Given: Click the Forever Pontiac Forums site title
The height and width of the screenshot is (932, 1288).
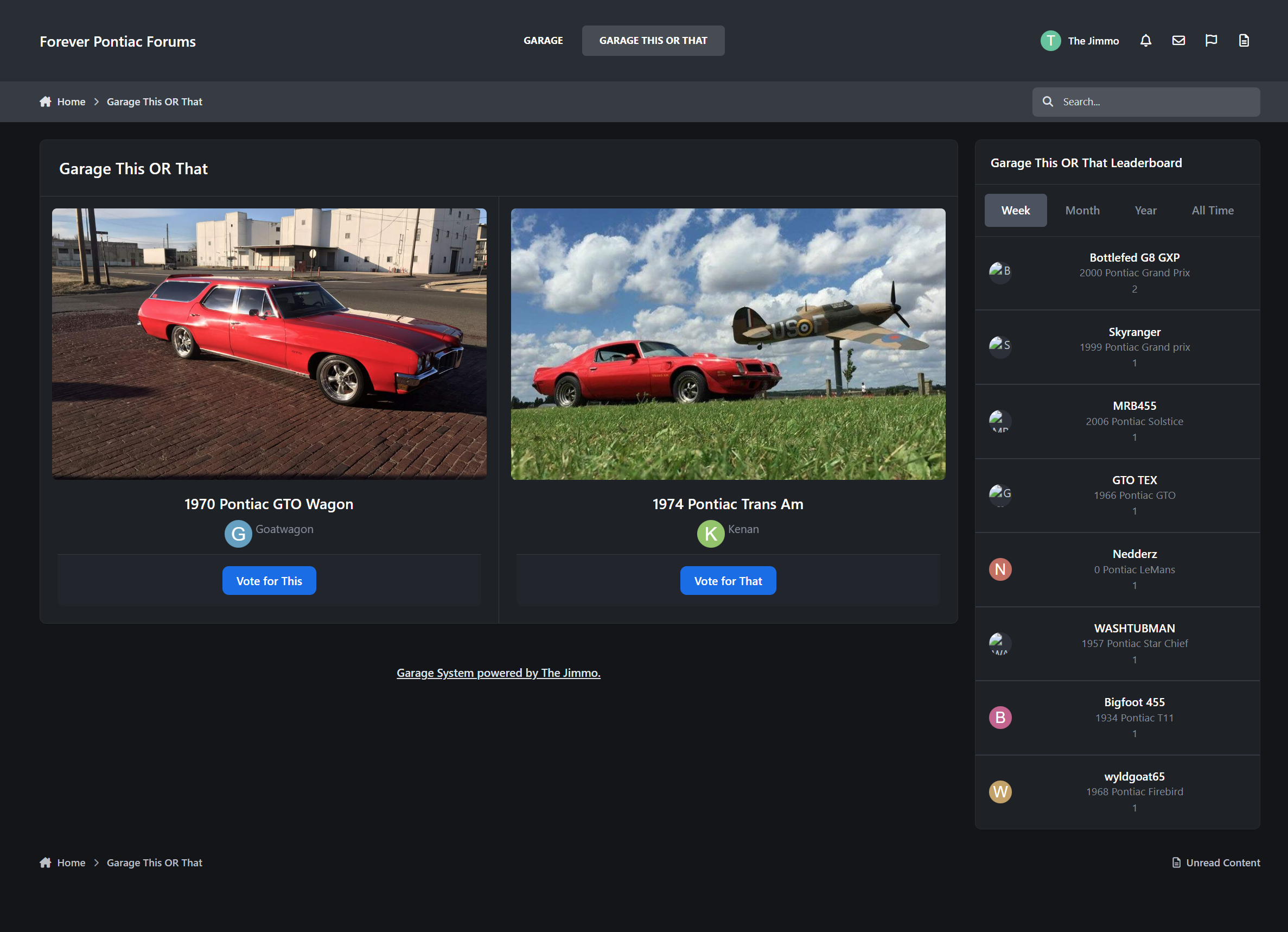Looking at the screenshot, I should pos(118,41).
